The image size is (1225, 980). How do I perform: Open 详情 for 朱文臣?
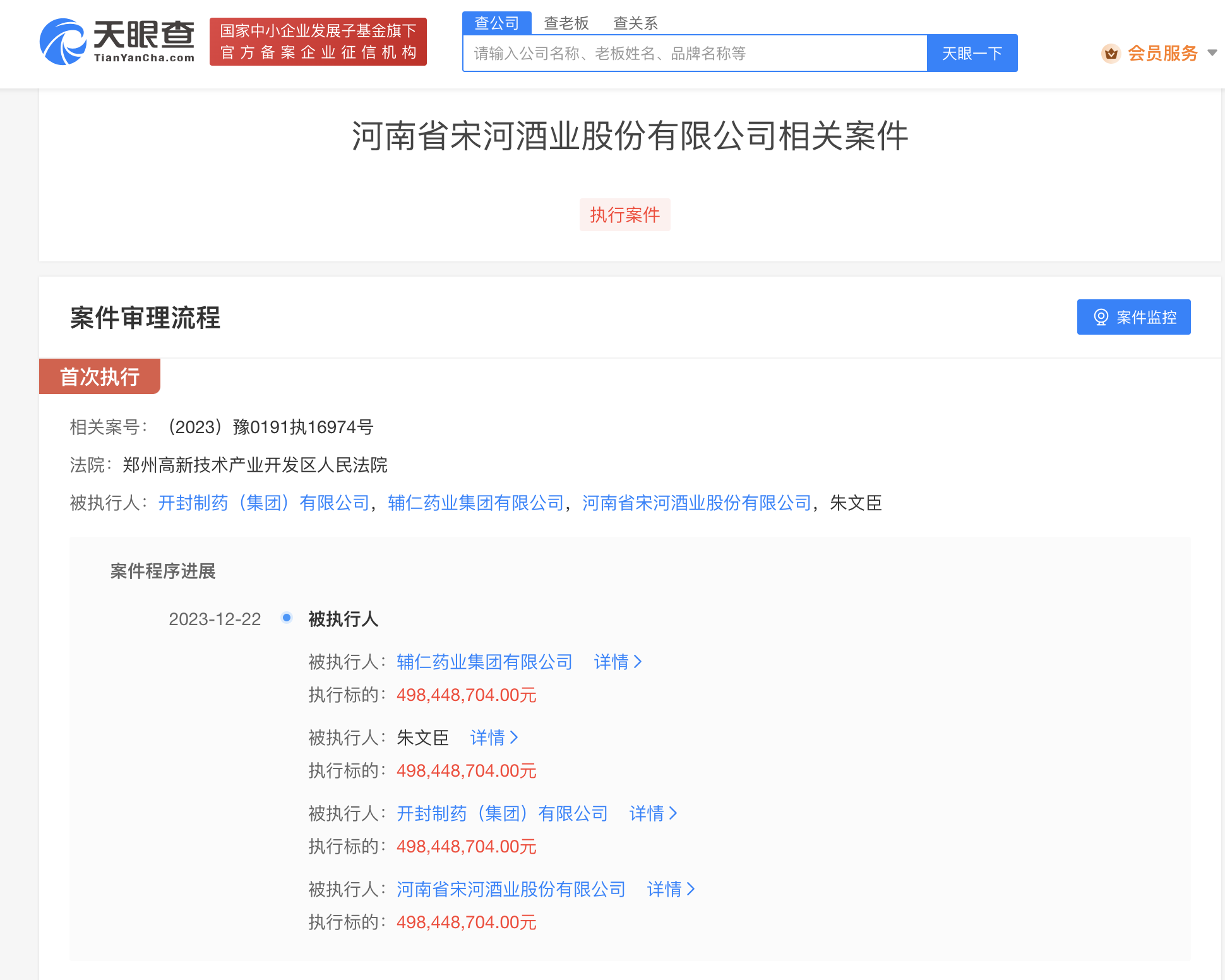click(x=494, y=738)
